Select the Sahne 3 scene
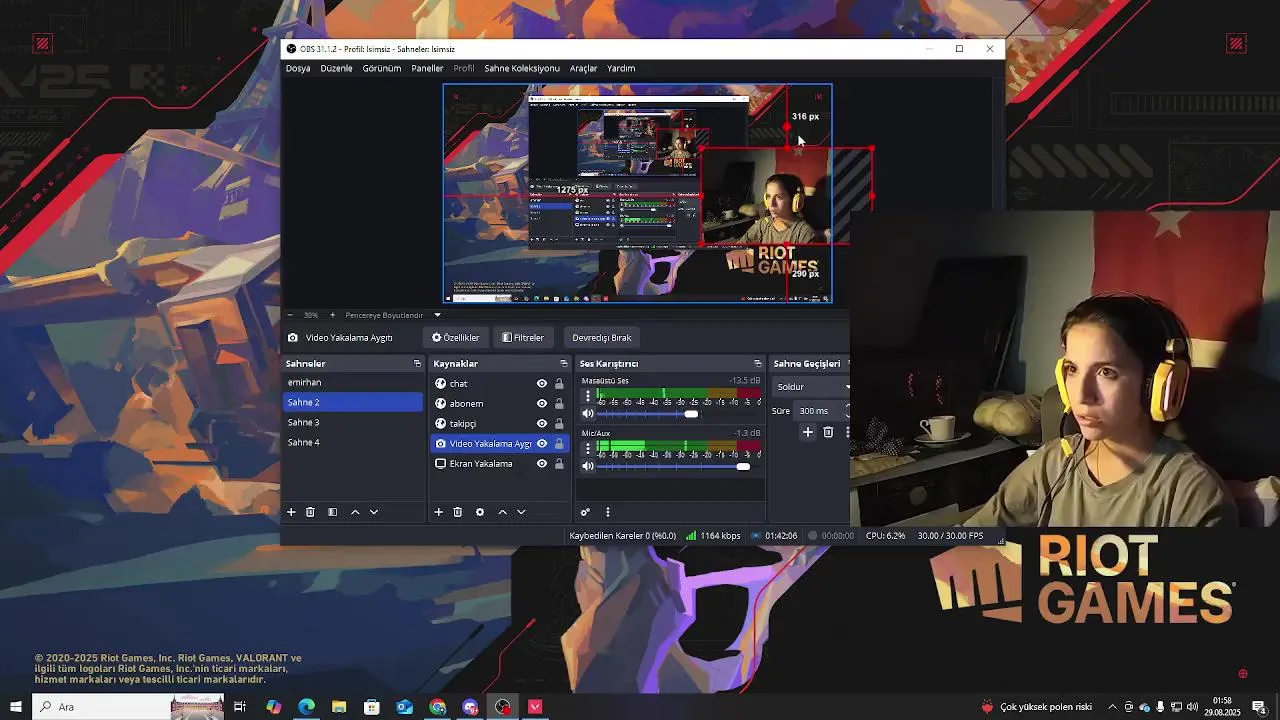 coord(353,423)
